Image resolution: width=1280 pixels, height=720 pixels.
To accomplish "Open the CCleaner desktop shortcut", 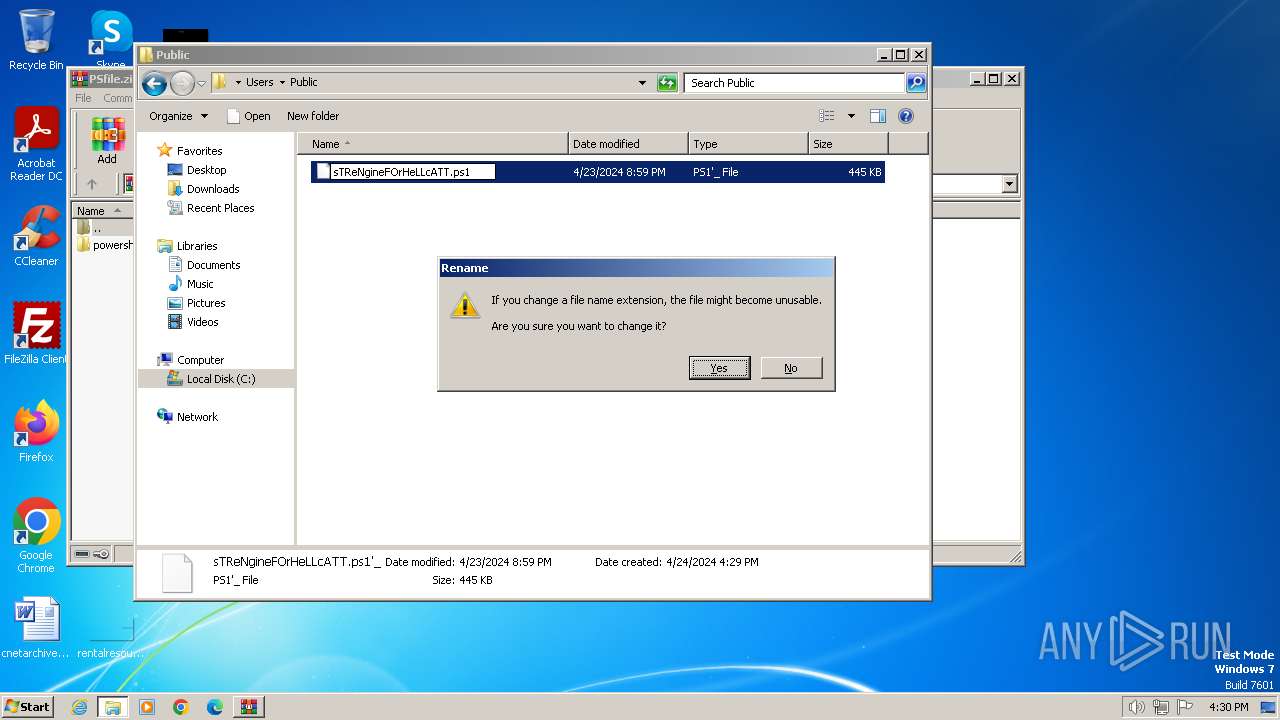I will [36, 236].
